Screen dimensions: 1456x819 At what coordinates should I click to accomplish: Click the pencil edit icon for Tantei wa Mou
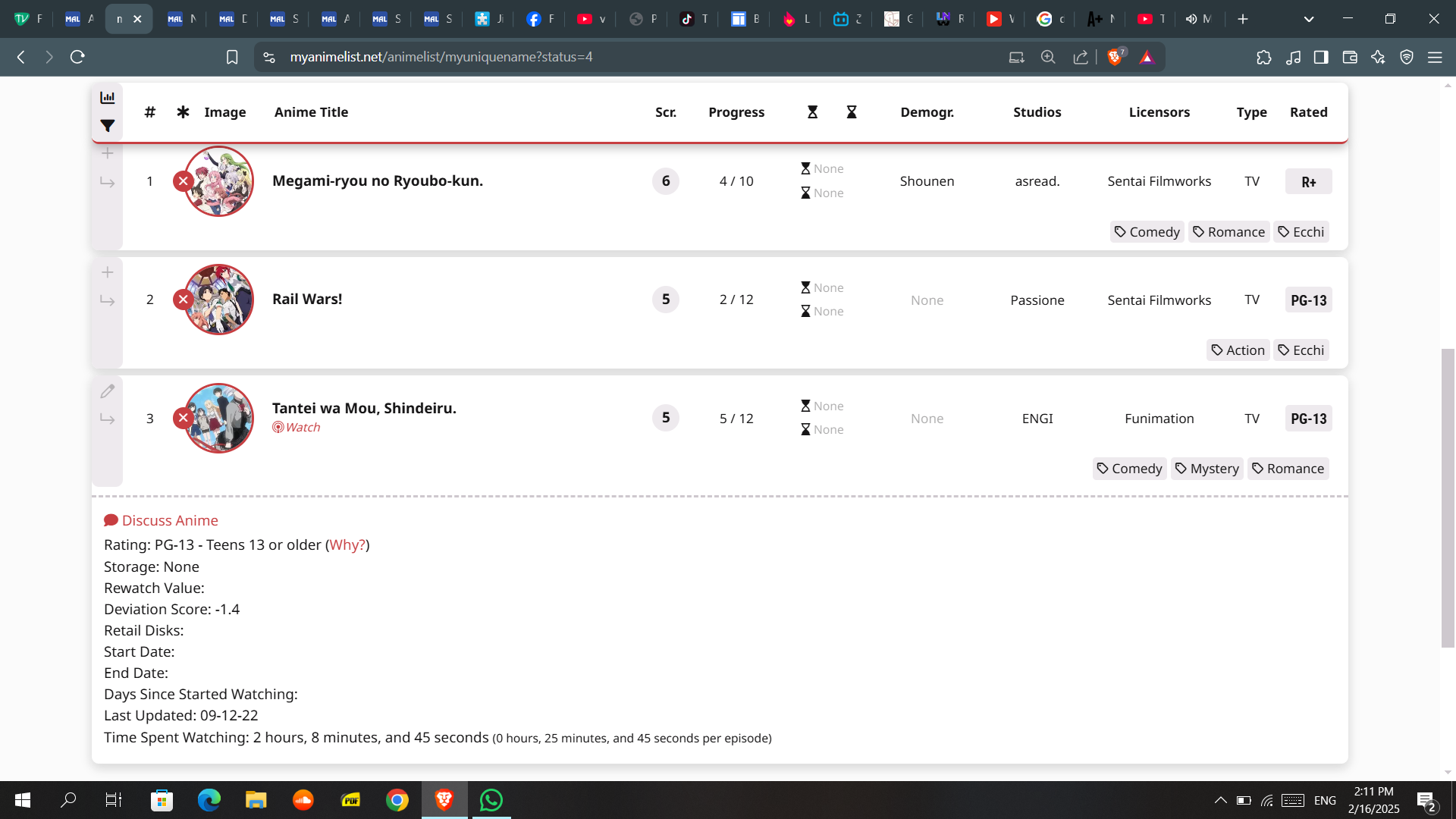[108, 391]
